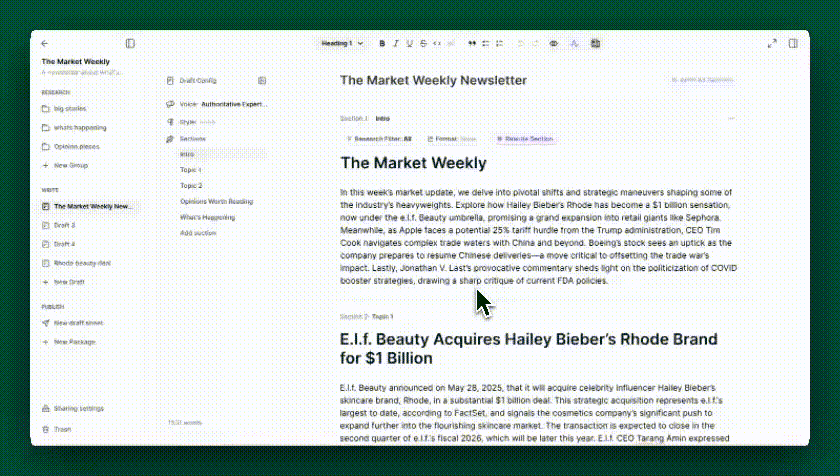Image resolution: width=840 pixels, height=476 pixels.
Task: Open the whats happening research folder
Action: (x=80, y=127)
